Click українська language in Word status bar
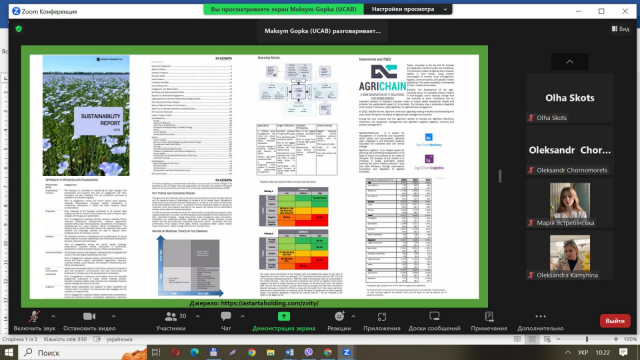 119,339
